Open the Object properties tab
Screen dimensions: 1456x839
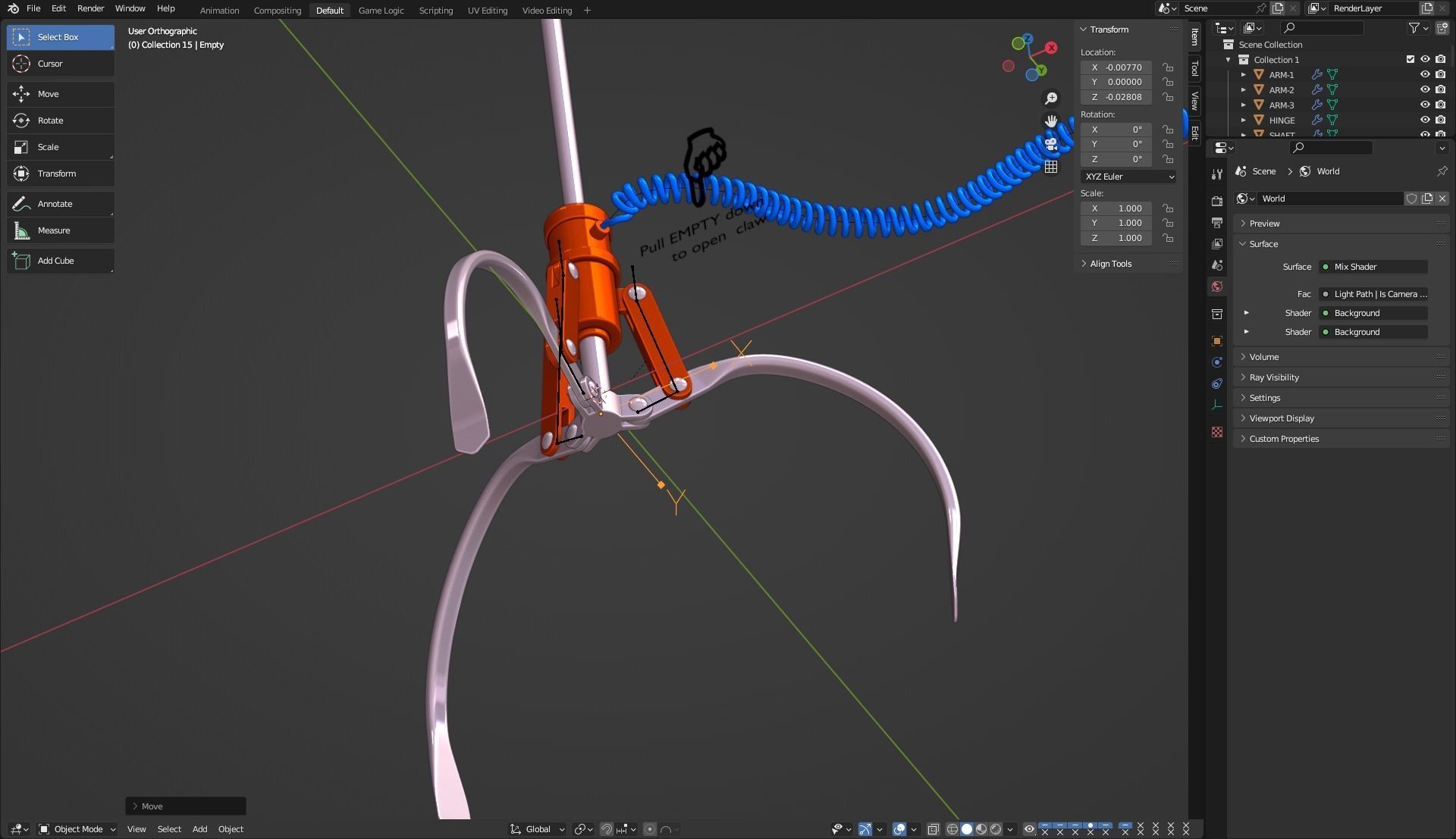point(1217,341)
